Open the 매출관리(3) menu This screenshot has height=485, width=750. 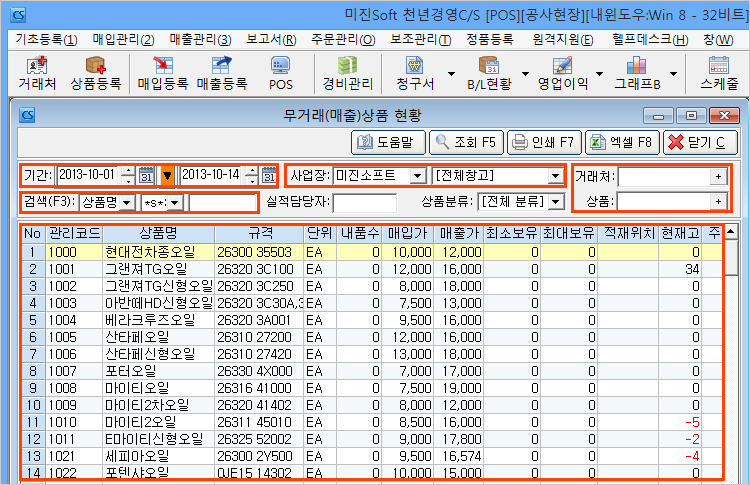click(x=200, y=40)
